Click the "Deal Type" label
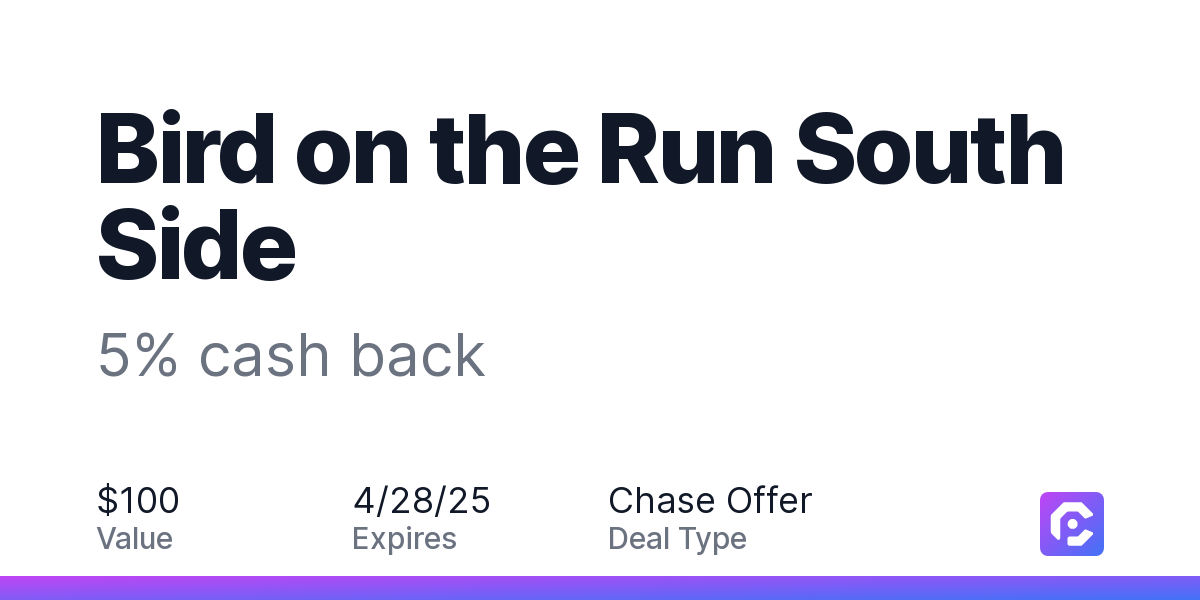 click(678, 540)
